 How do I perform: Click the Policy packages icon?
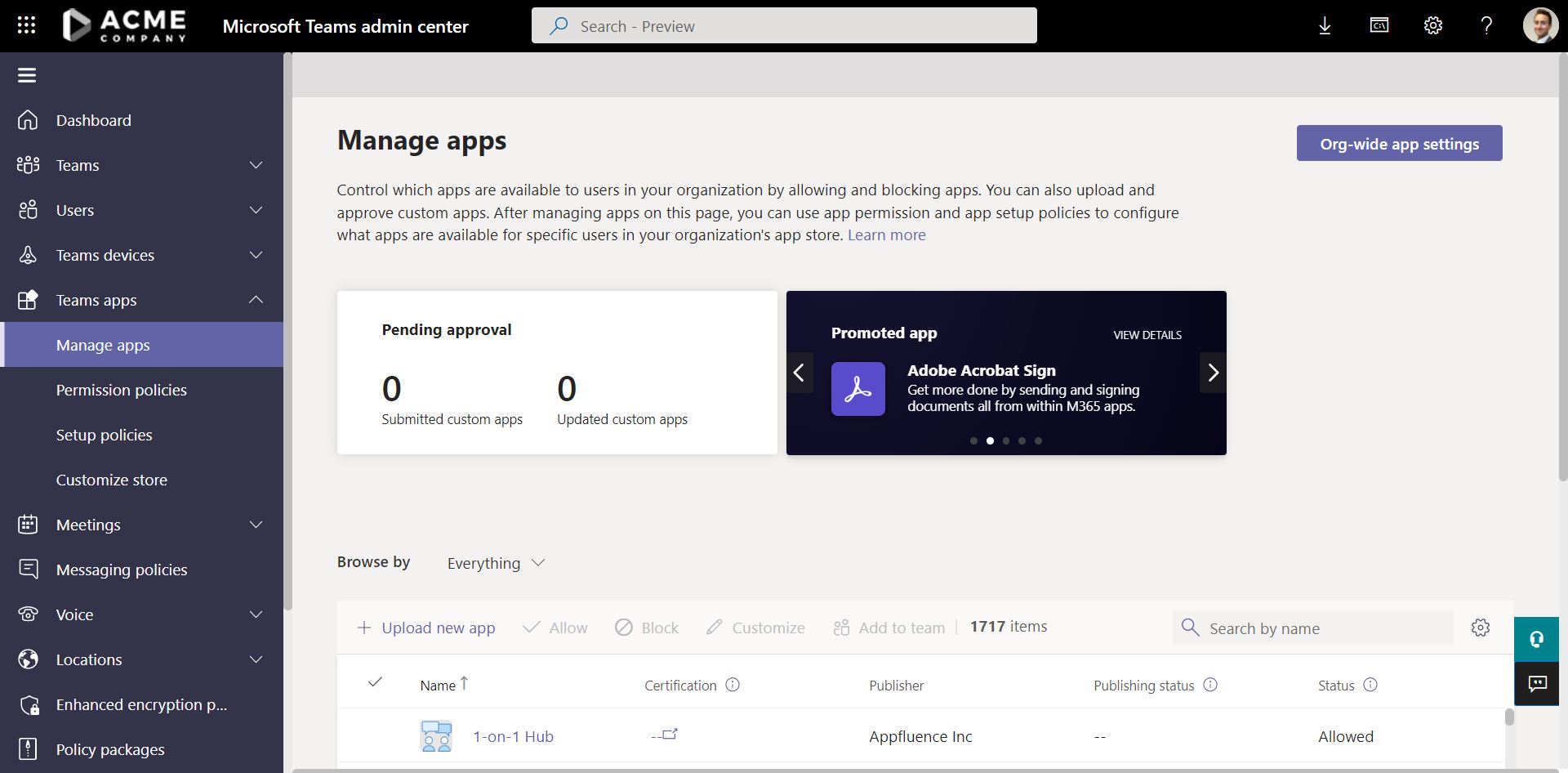28,749
